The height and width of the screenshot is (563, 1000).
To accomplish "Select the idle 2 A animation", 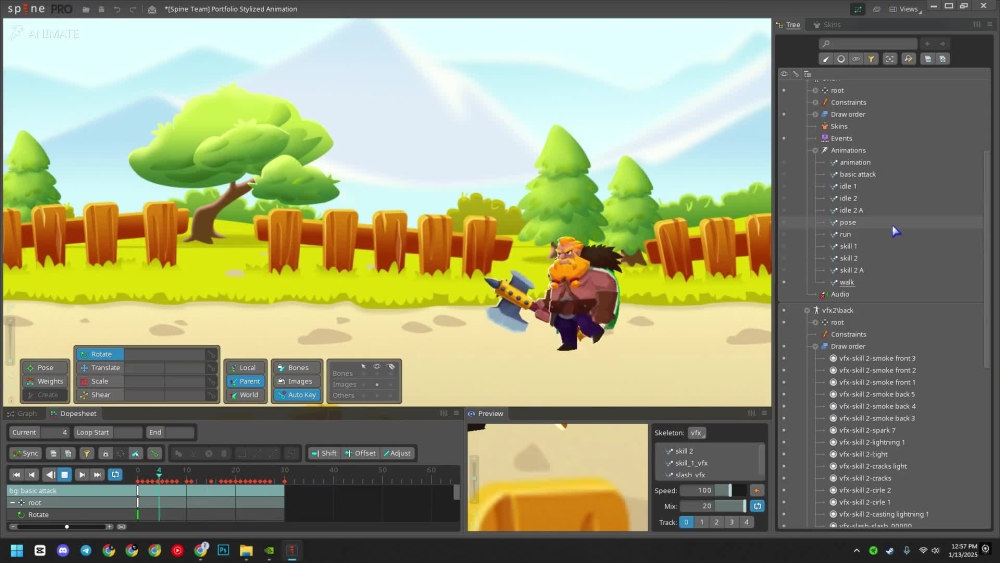I will pos(851,210).
